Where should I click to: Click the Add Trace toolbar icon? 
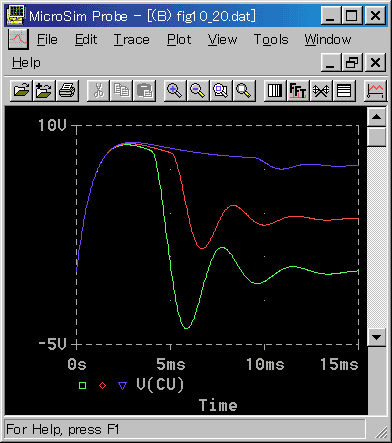375,90
